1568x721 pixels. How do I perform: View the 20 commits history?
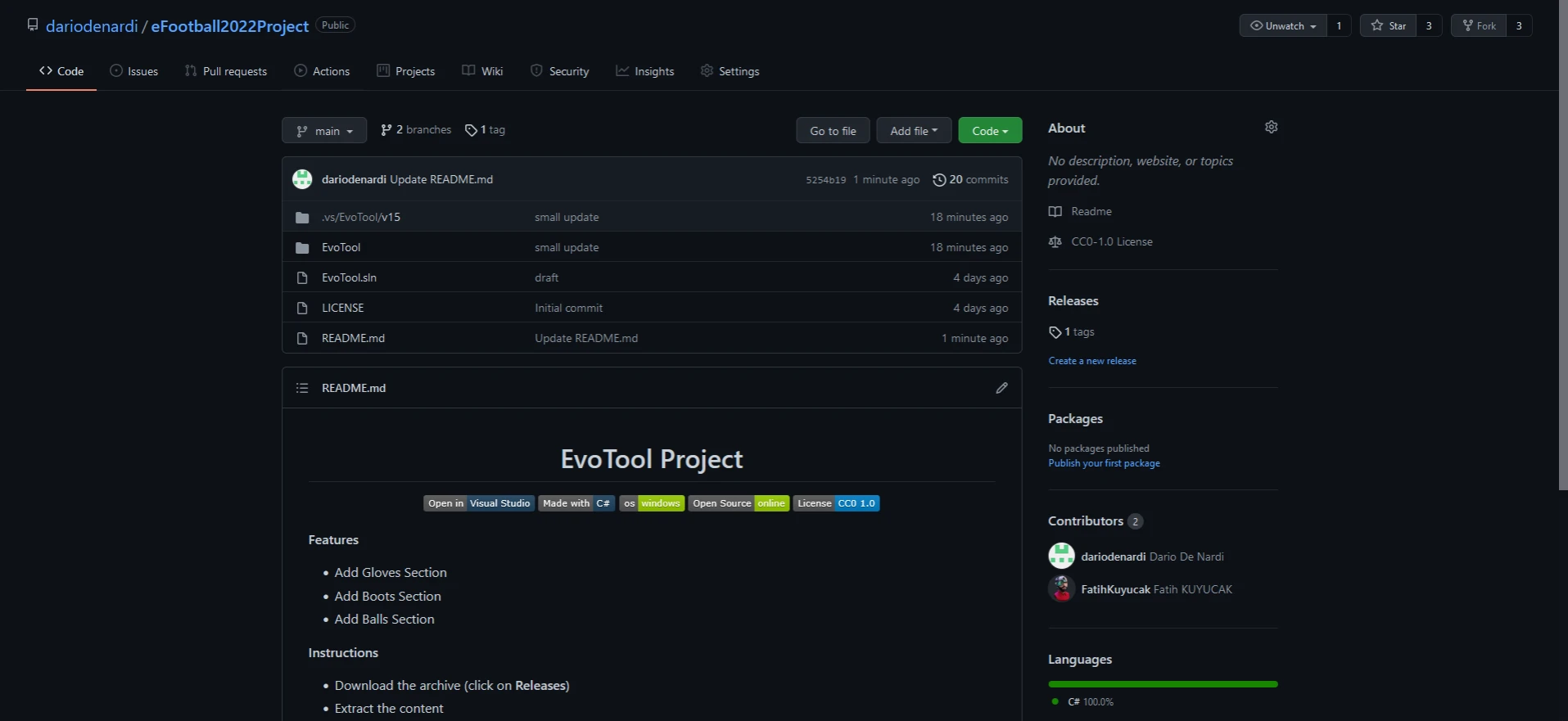pos(970,179)
